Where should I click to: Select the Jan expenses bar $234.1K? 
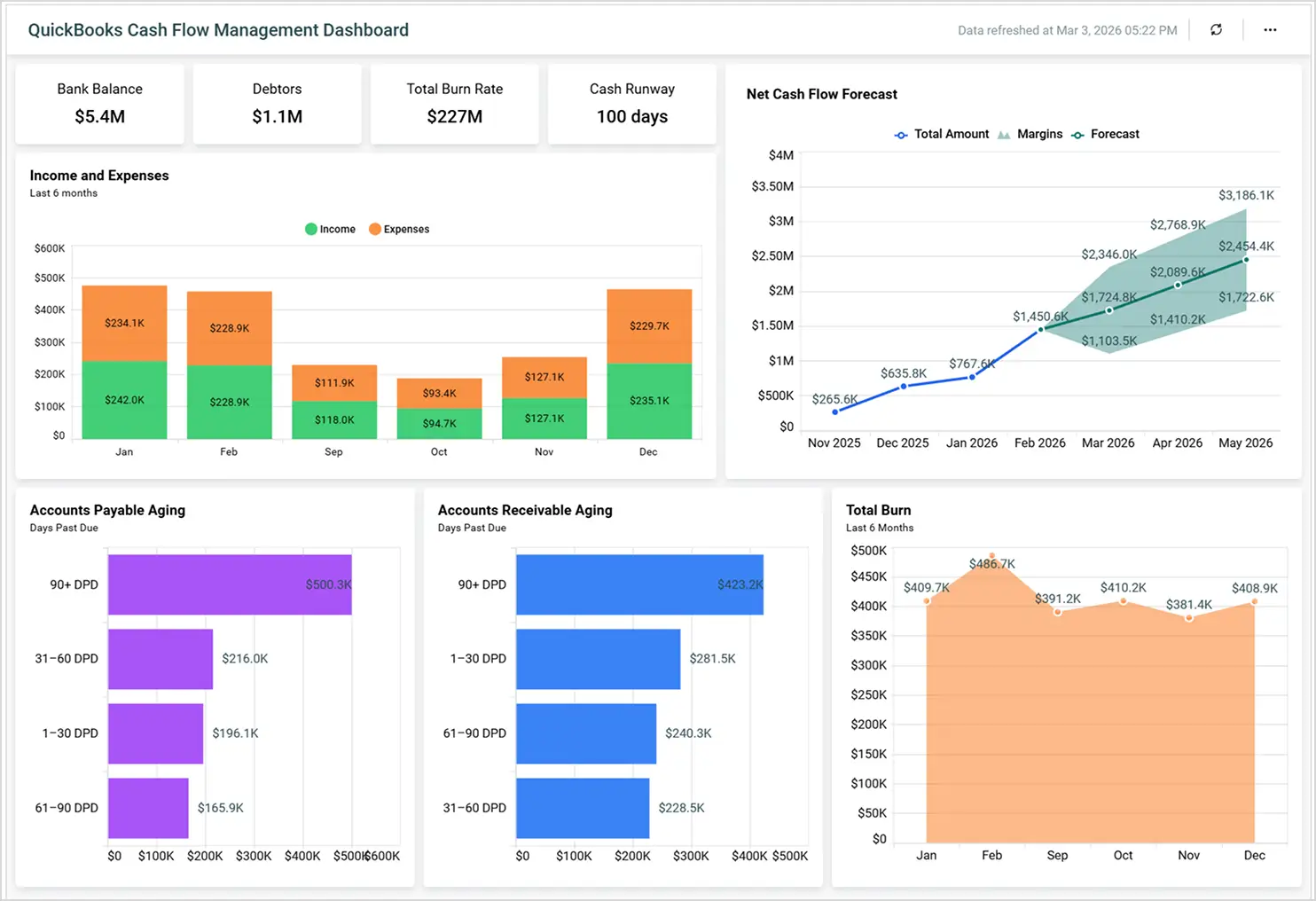tap(124, 324)
